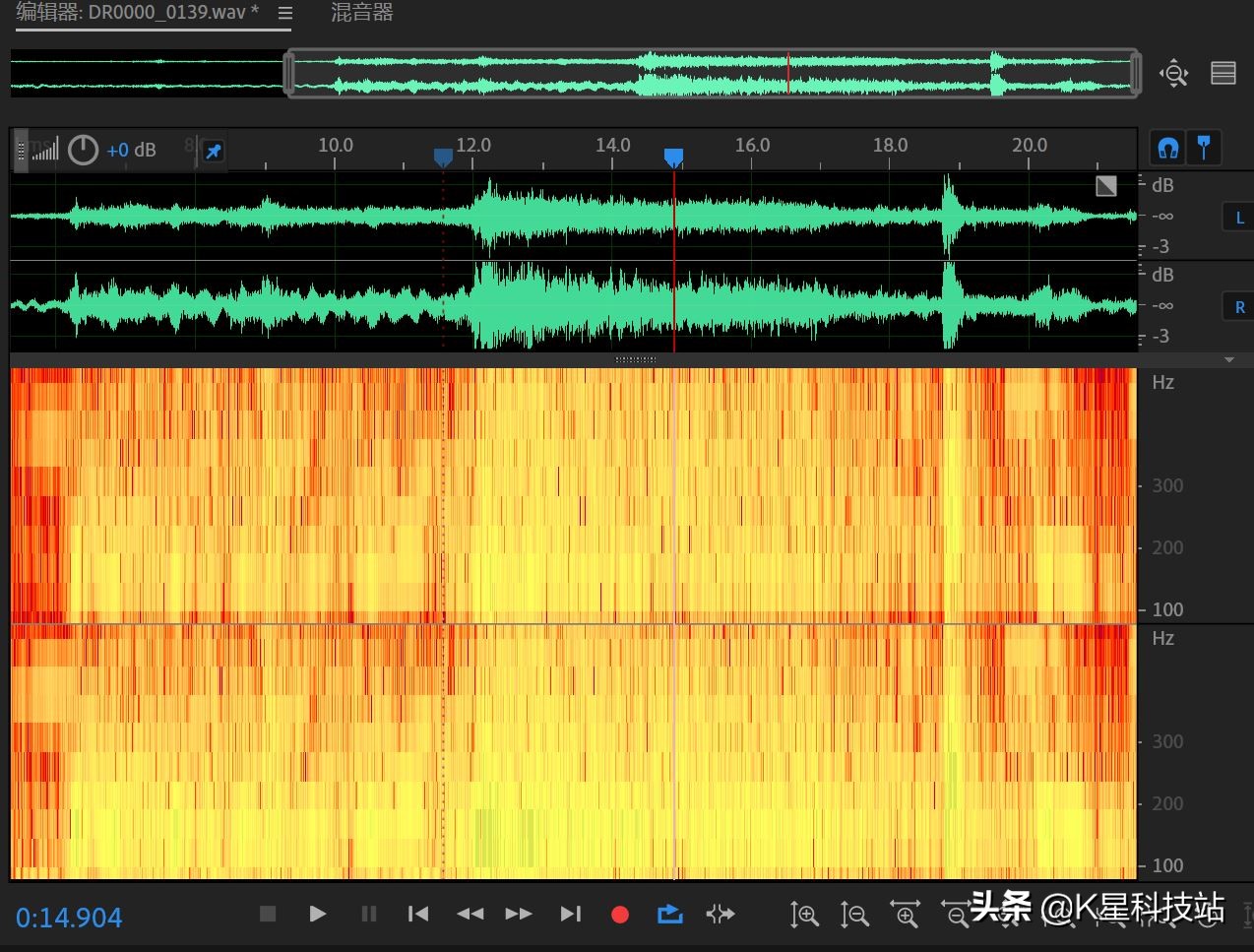This screenshot has height=952, width=1254.
Task: Click the Rewind button
Action: 470,914
